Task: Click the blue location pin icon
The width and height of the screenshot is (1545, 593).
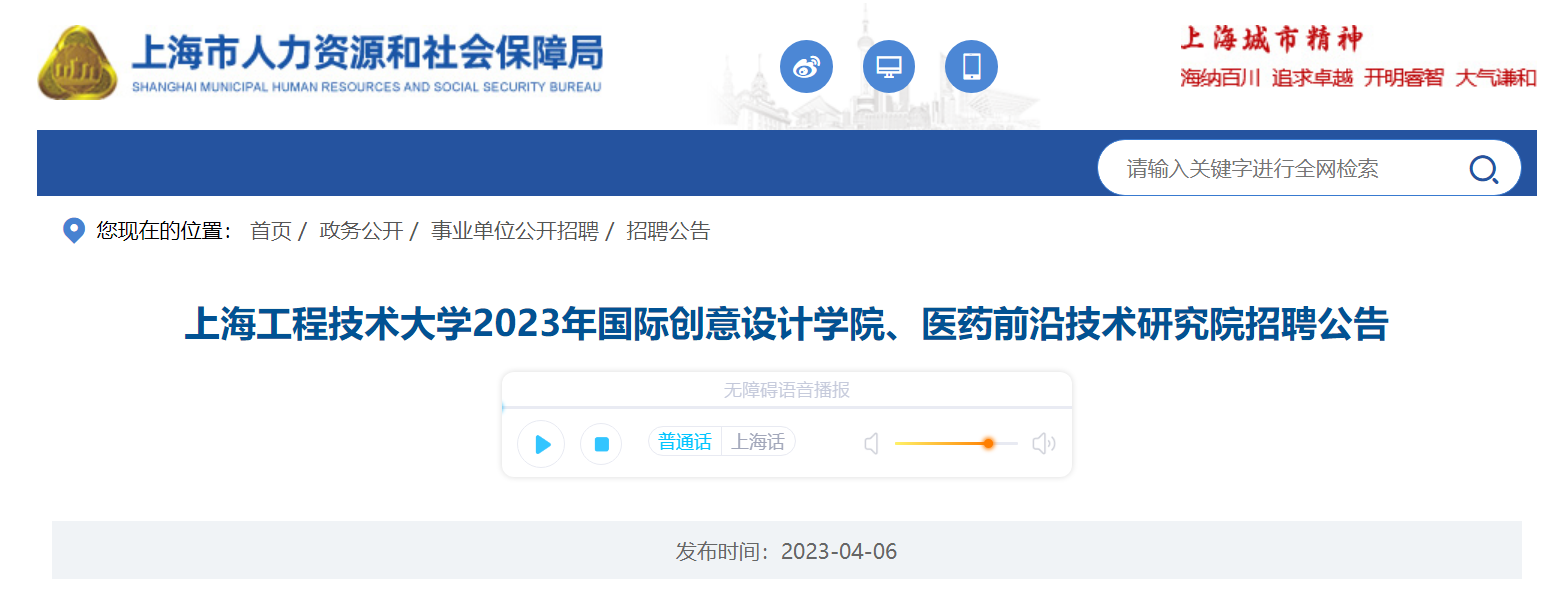Action: point(73,231)
